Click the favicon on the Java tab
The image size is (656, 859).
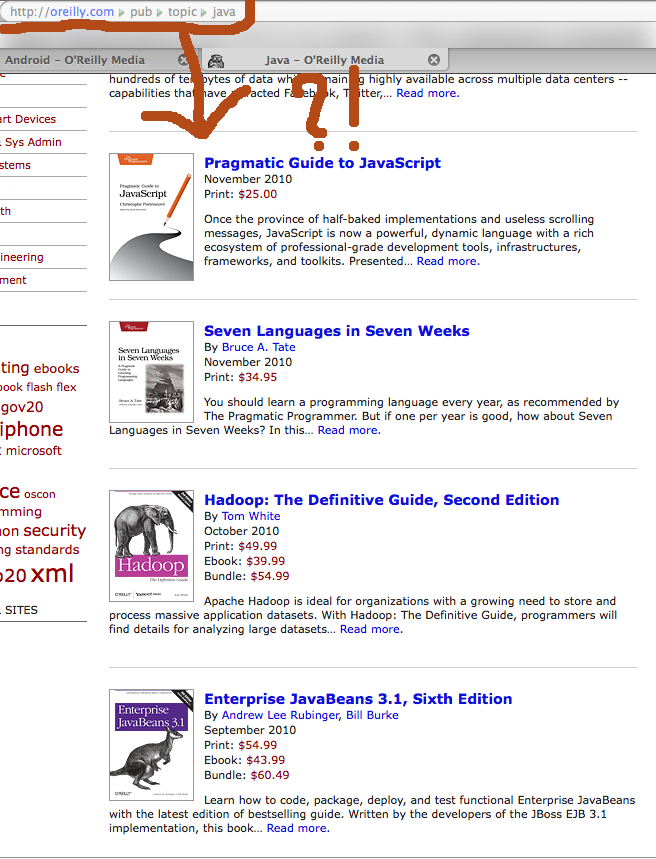216,60
